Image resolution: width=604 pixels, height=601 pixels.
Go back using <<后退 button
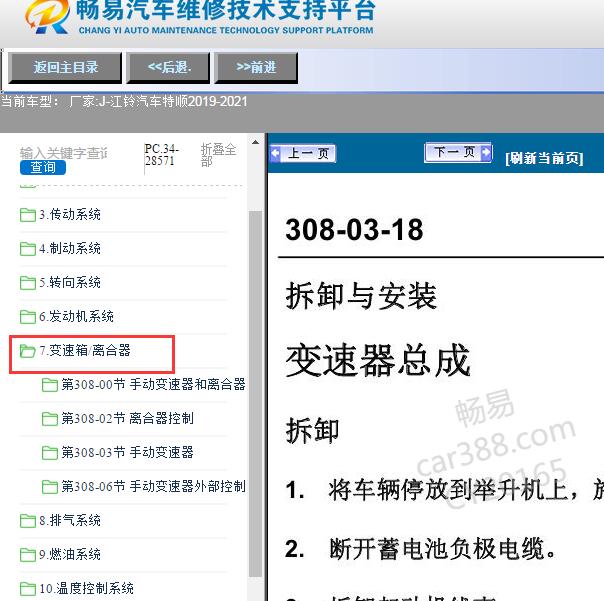point(168,68)
